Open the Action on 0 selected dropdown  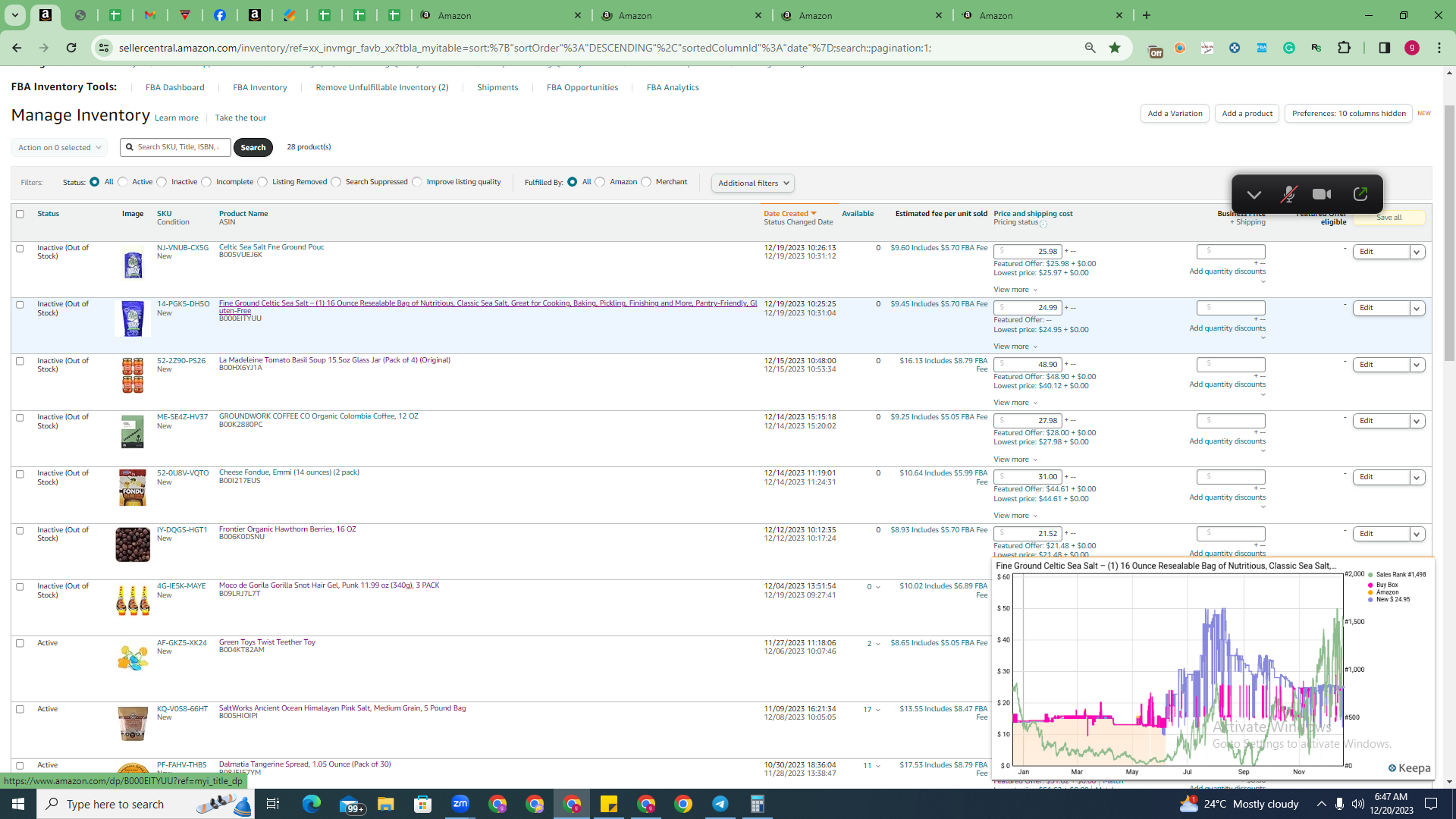click(x=59, y=148)
